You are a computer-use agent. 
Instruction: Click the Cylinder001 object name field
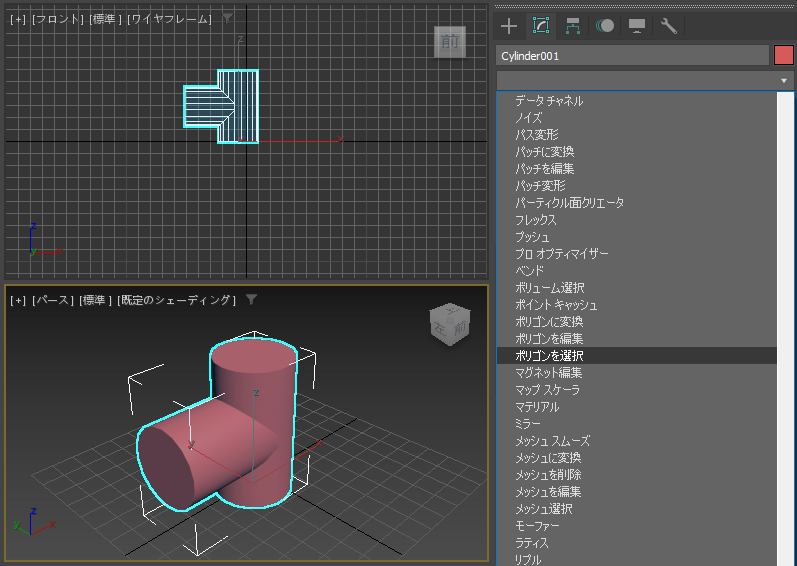pos(632,56)
